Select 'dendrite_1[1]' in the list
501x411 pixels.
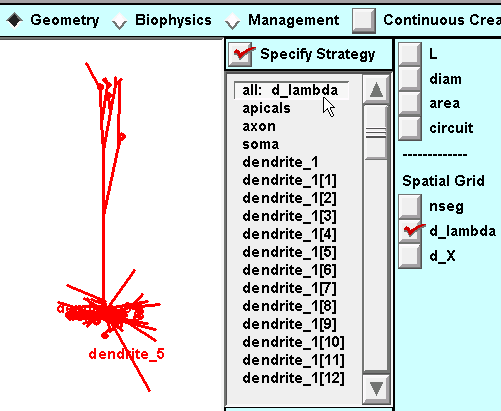[289, 180]
